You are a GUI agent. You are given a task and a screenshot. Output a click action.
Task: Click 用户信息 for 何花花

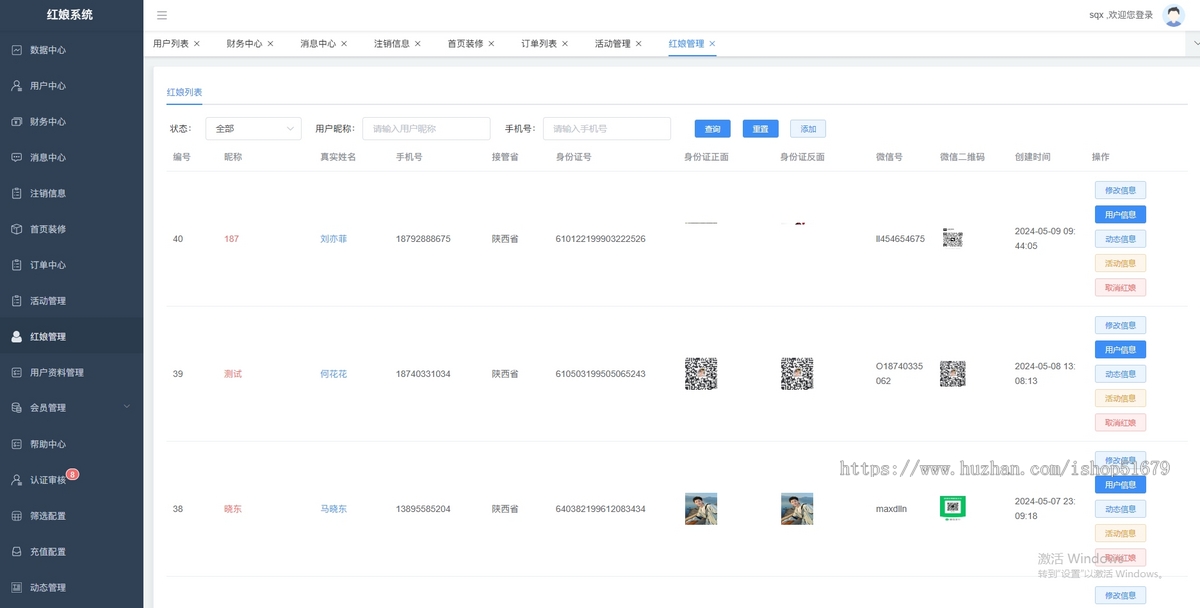coord(1120,349)
